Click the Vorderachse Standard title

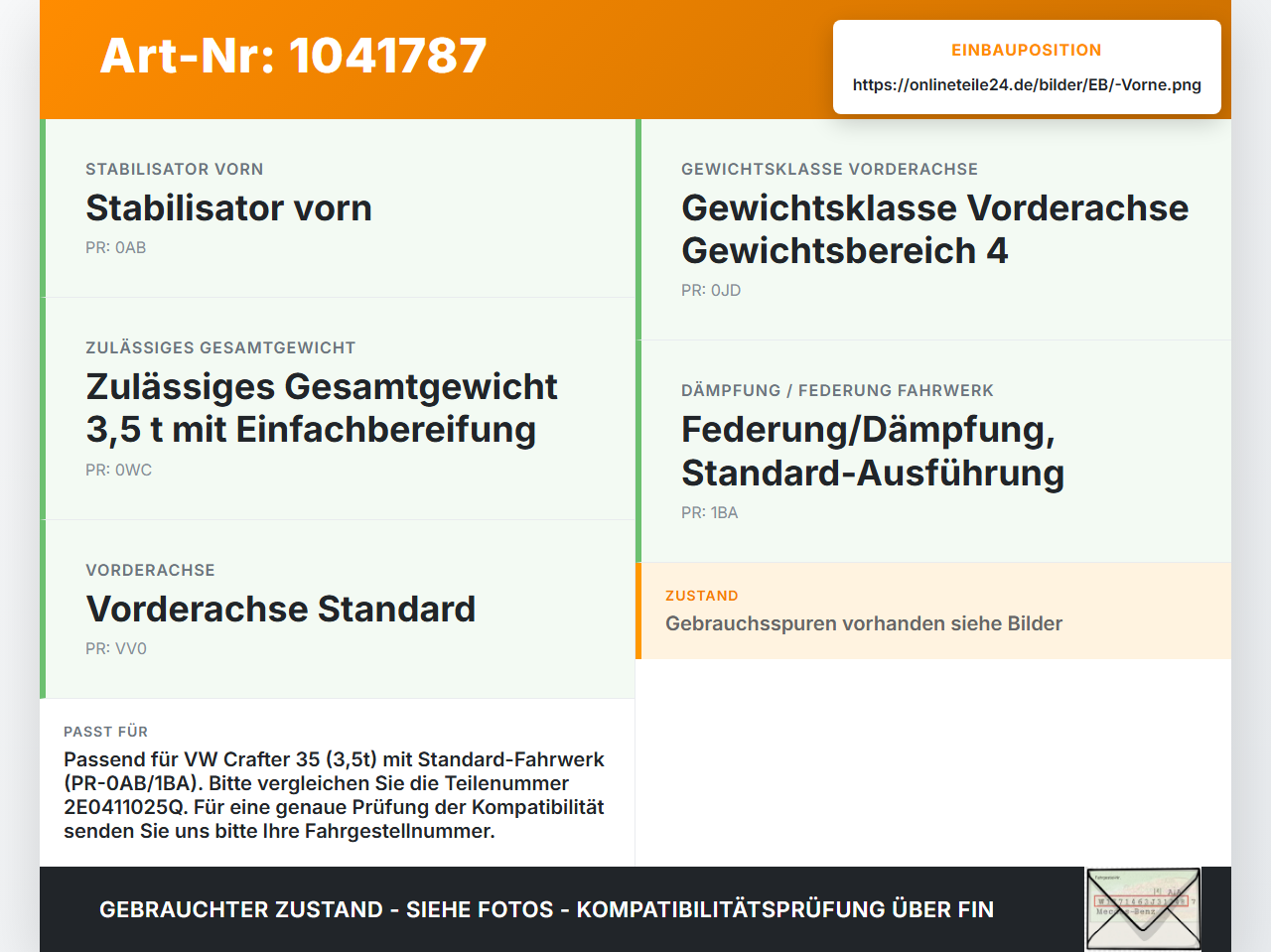tap(281, 610)
